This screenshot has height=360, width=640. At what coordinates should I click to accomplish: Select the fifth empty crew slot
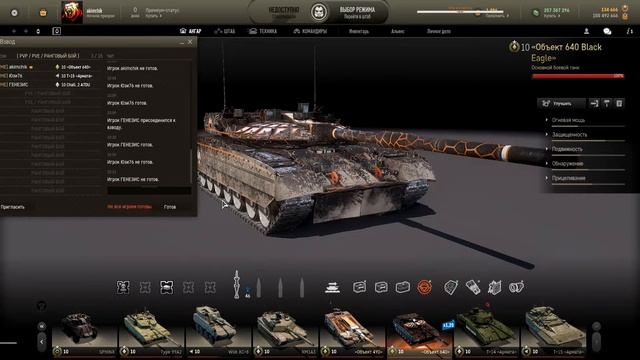(210, 287)
